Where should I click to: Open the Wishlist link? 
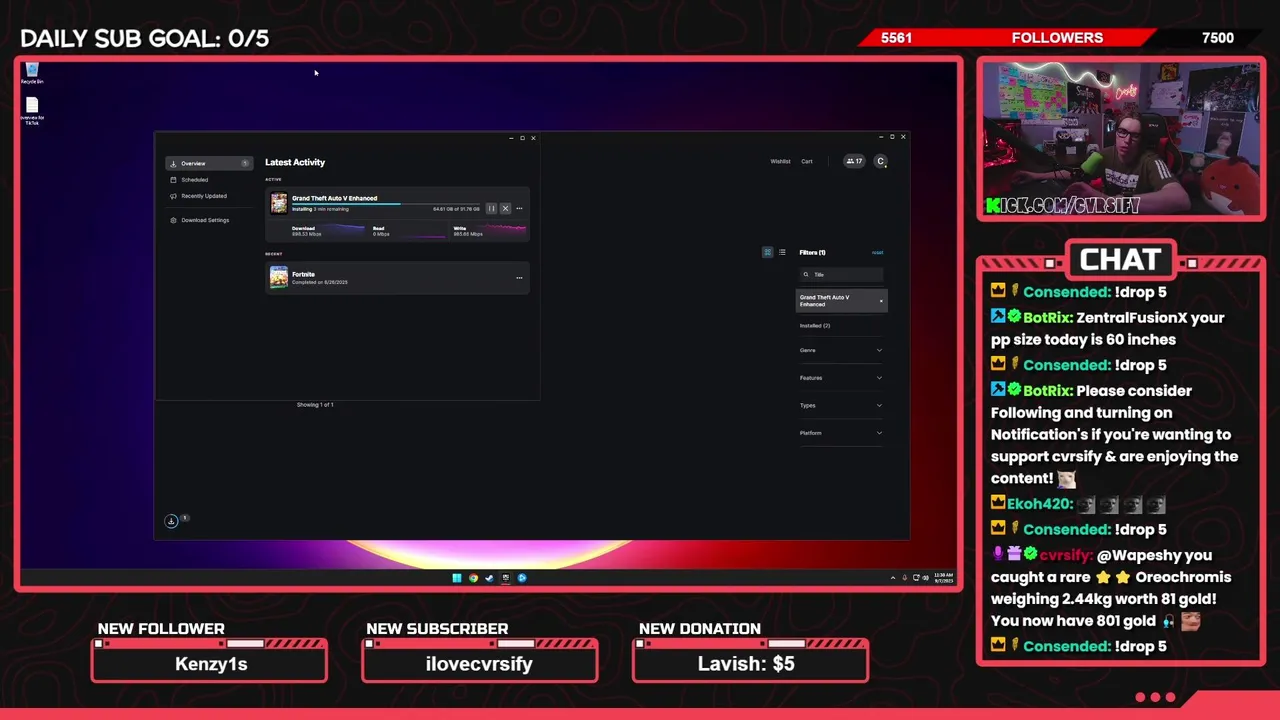[780, 161]
